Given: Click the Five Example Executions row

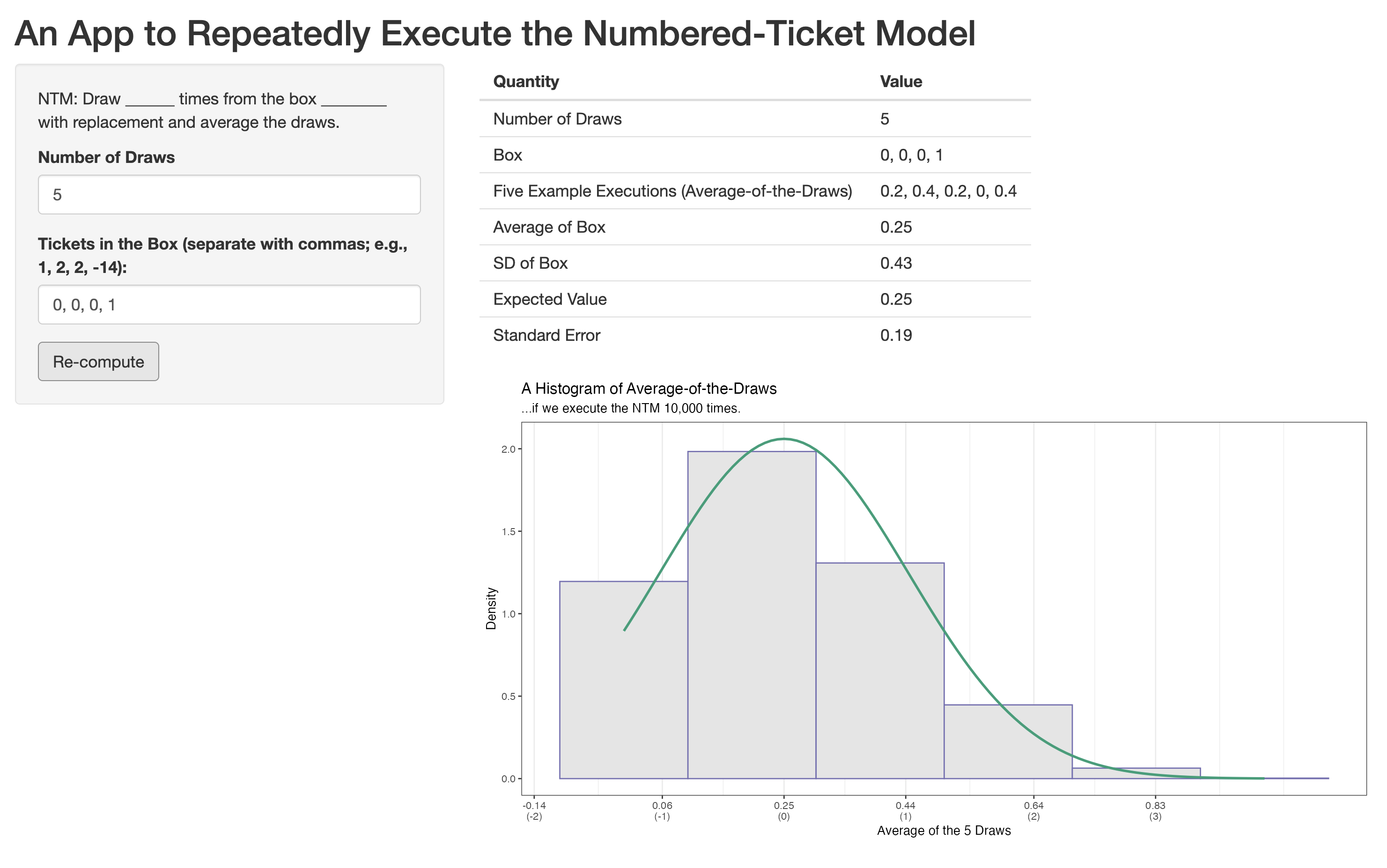Looking at the screenshot, I should pos(672,191).
